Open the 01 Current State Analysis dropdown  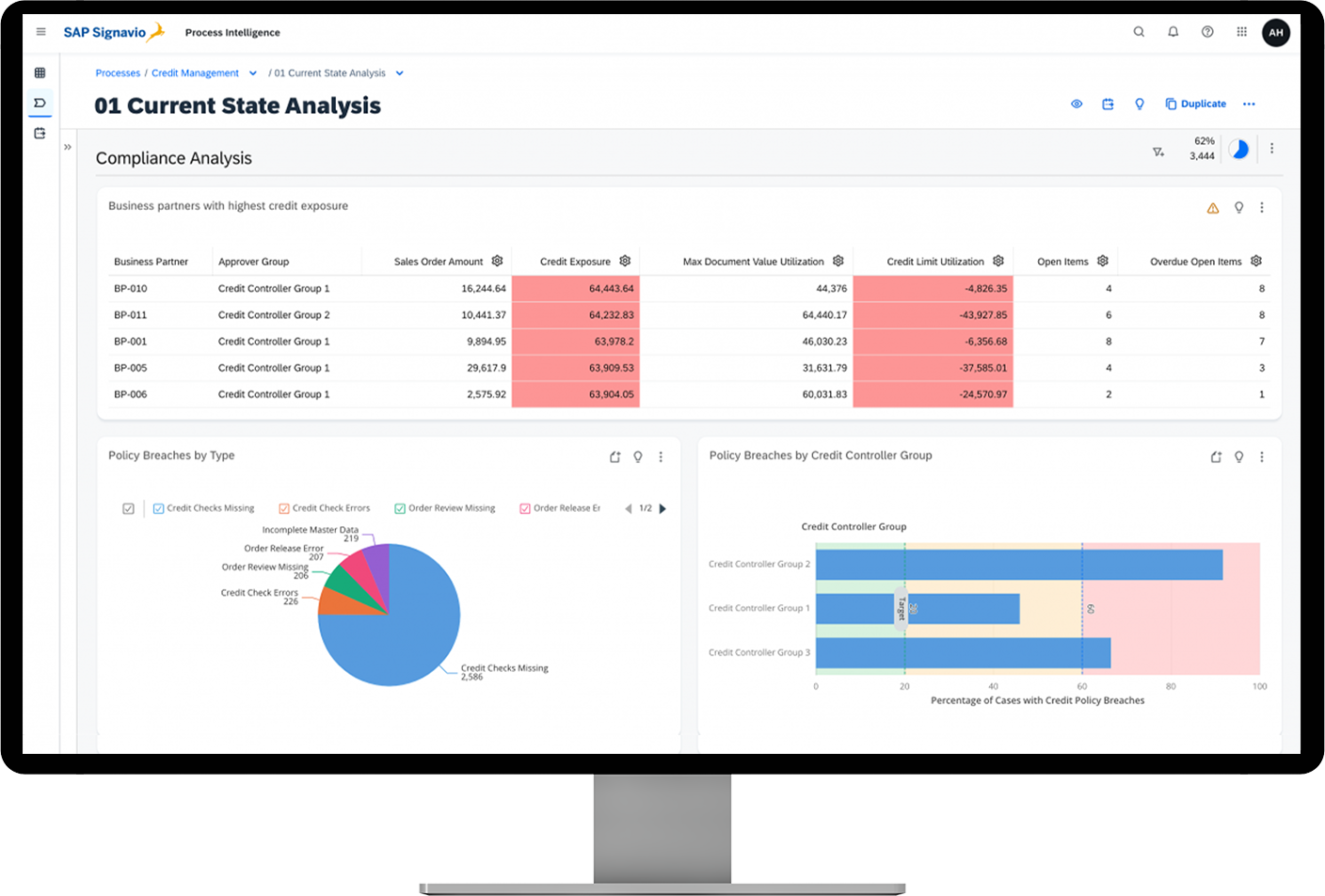(399, 72)
